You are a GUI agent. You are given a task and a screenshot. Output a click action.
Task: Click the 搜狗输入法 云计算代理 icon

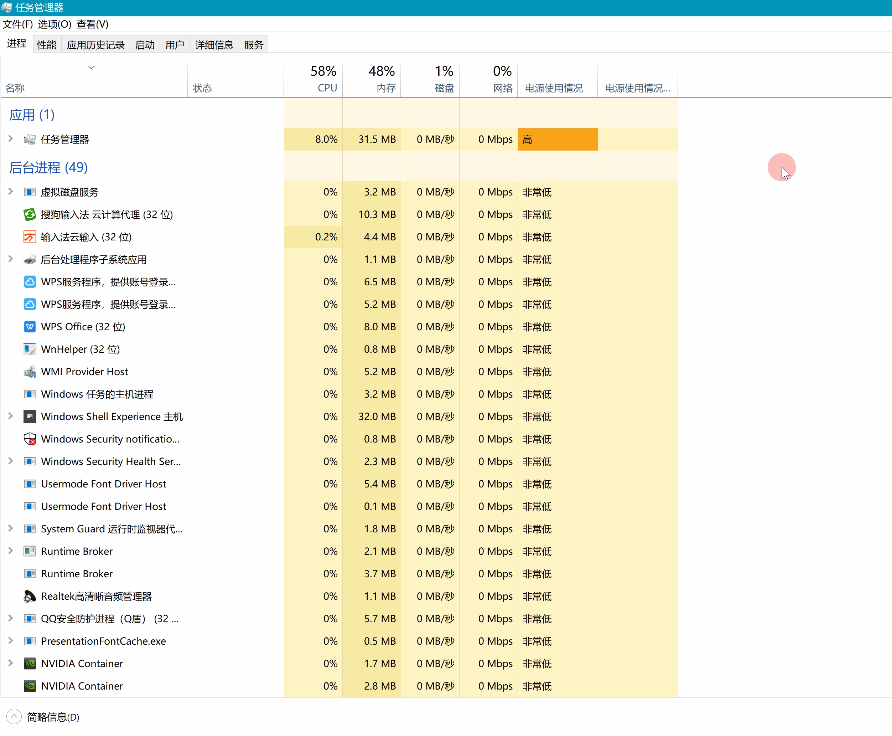tap(30, 214)
